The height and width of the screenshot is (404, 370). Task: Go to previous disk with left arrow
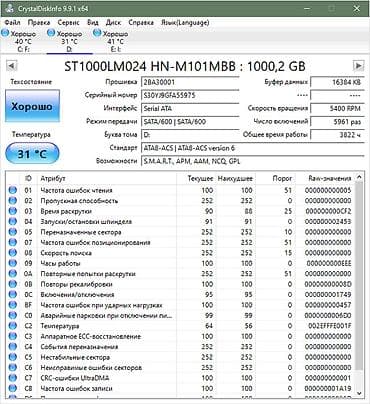click(11, 66)
